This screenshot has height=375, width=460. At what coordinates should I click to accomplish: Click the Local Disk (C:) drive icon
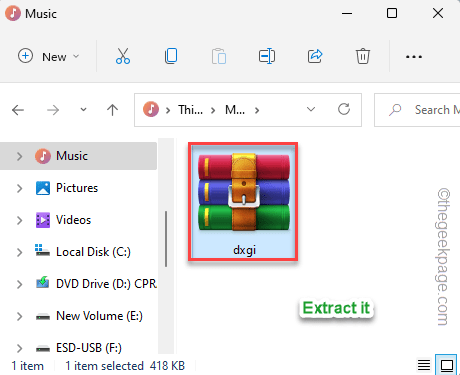pyautogui.click(x=42, y=250)
